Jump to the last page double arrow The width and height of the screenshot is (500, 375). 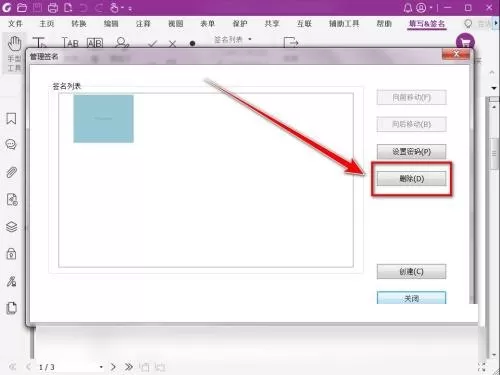[x=129, y=367]
